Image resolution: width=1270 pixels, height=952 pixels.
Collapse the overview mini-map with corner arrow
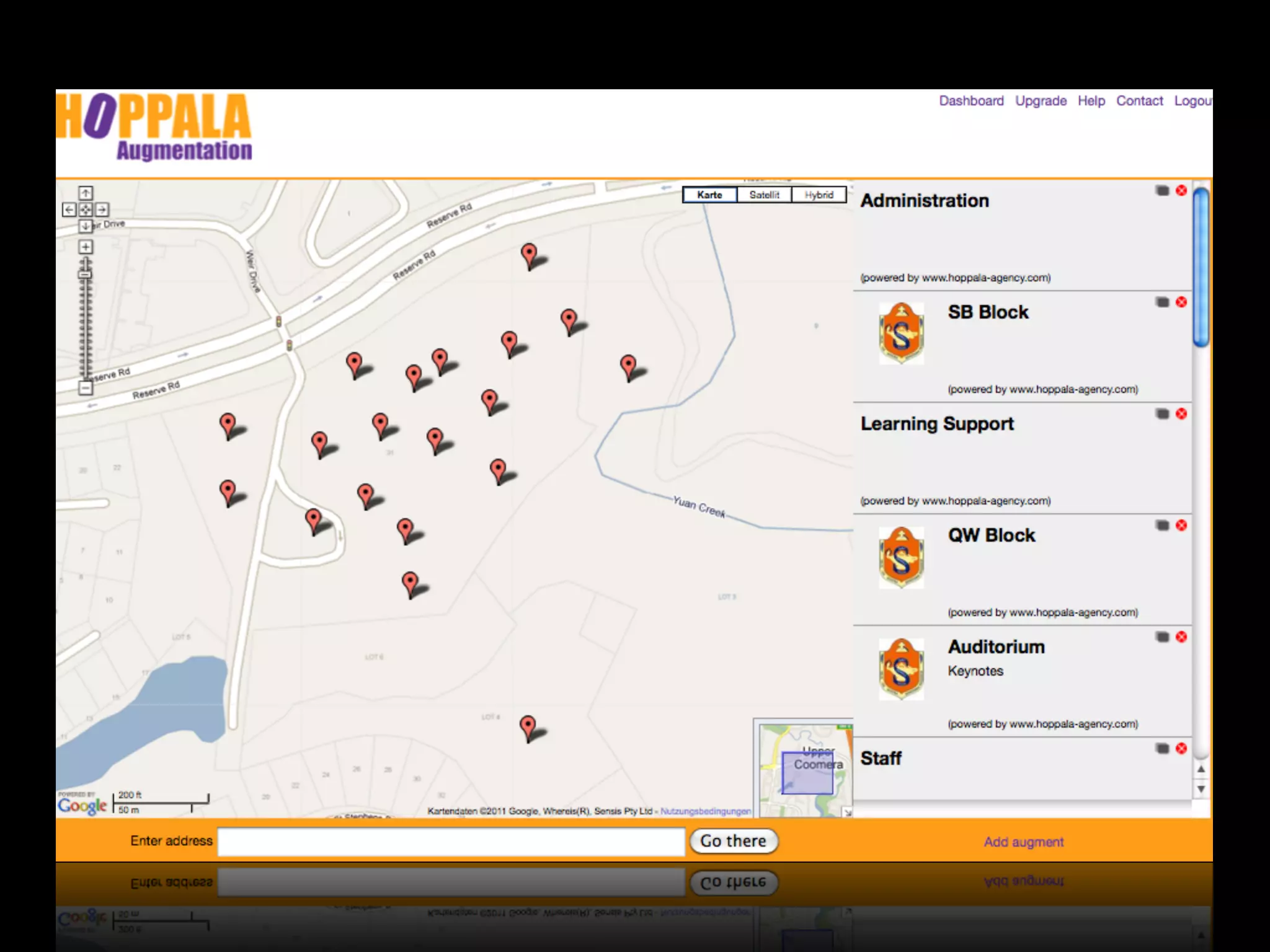click(847, 812)
